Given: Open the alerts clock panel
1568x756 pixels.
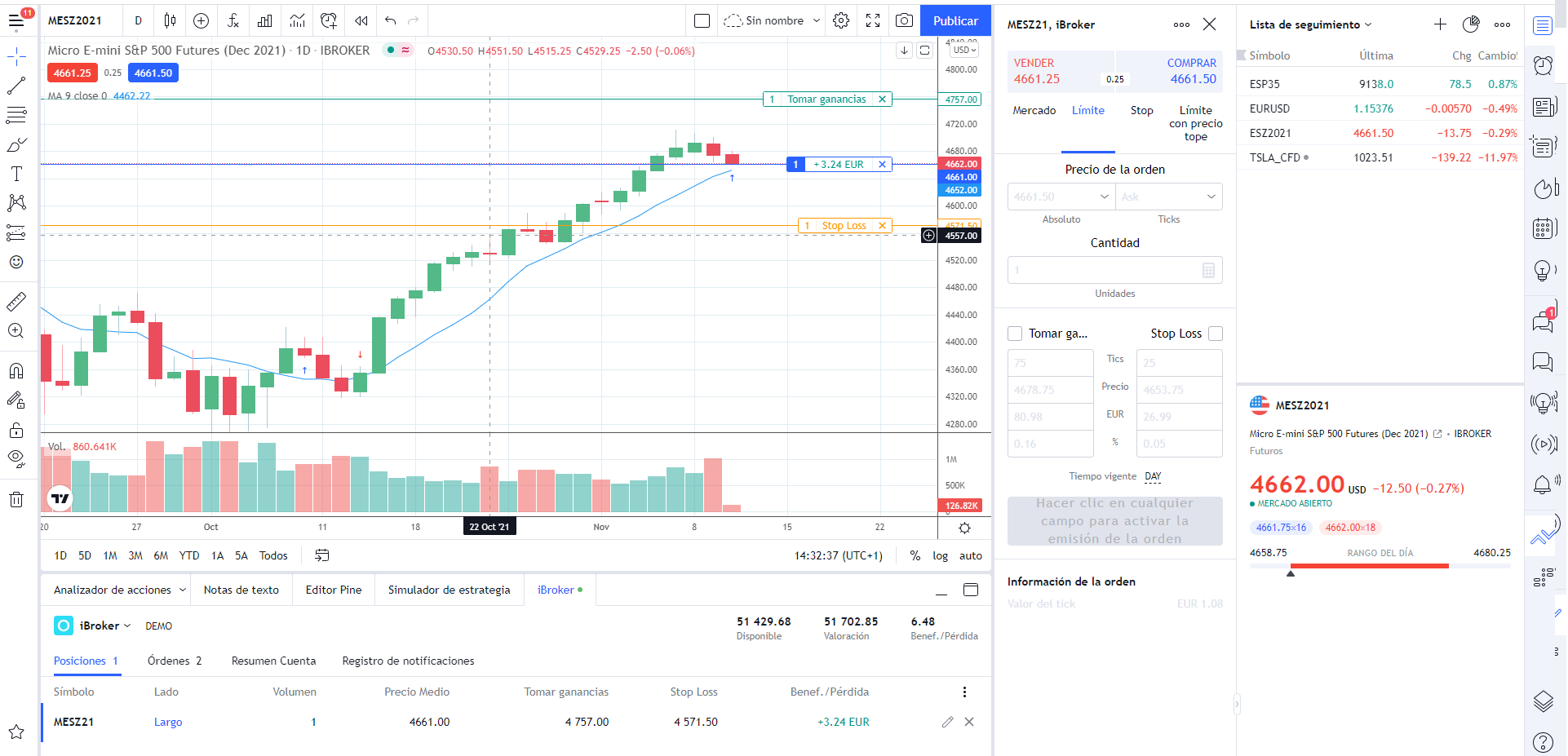Looking at the screenshot, I should coord(1543,65).
